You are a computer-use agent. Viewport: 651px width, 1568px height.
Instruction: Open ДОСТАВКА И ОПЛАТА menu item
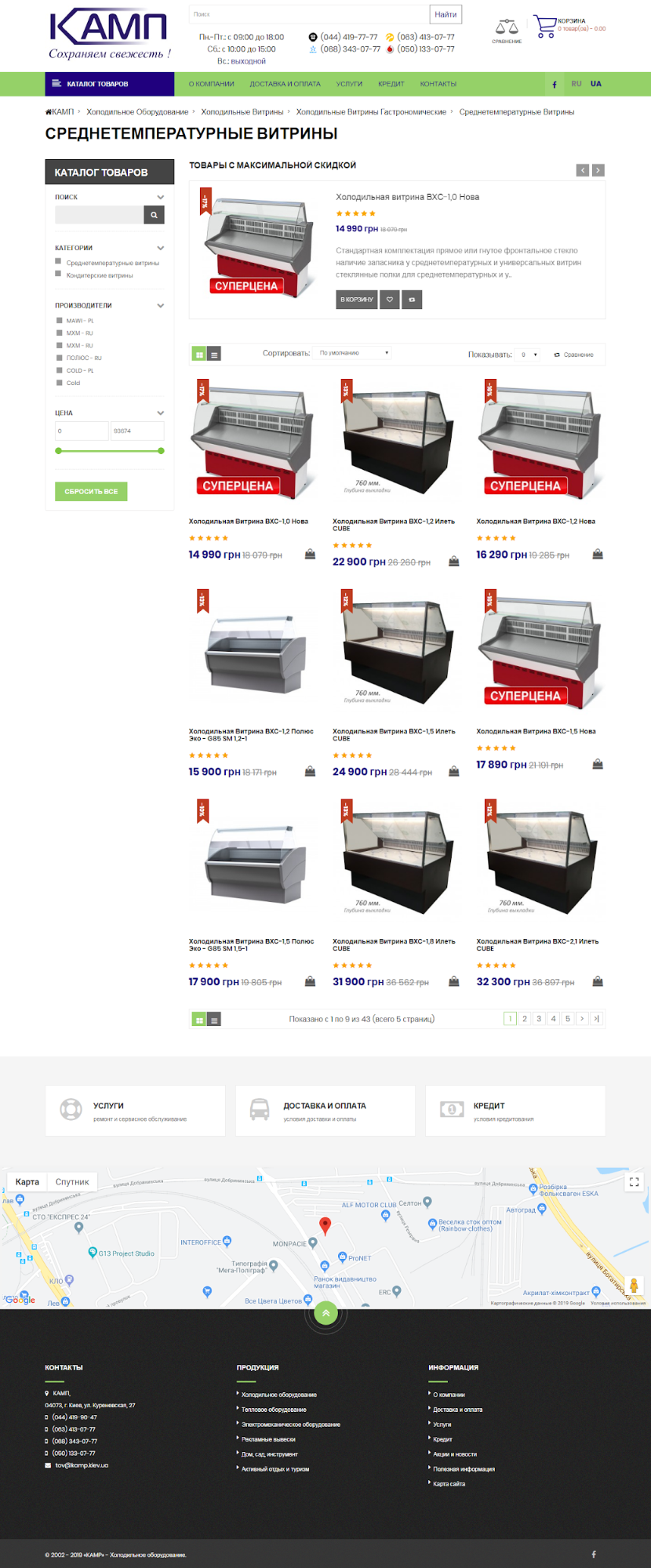coord(285,84)
